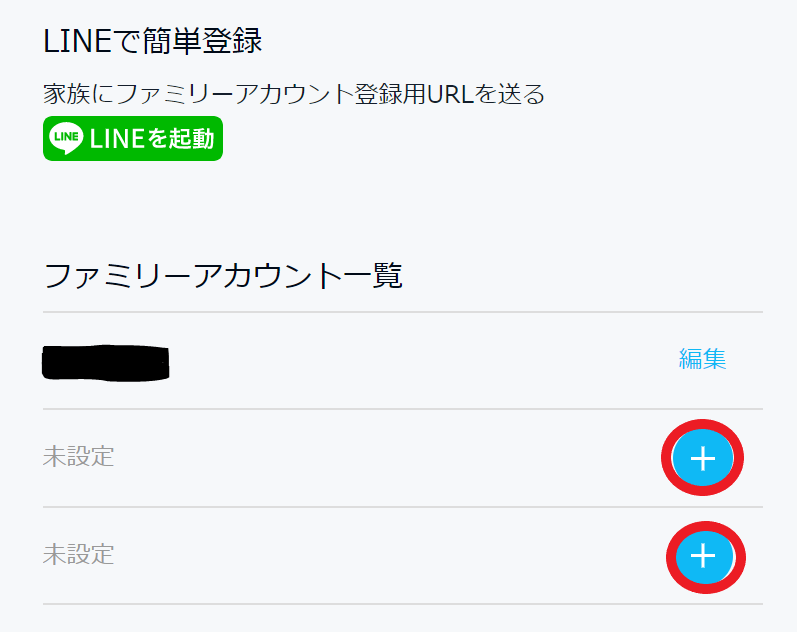
Task: Tap the を起動 text on the green button
Action: point(182,139)
